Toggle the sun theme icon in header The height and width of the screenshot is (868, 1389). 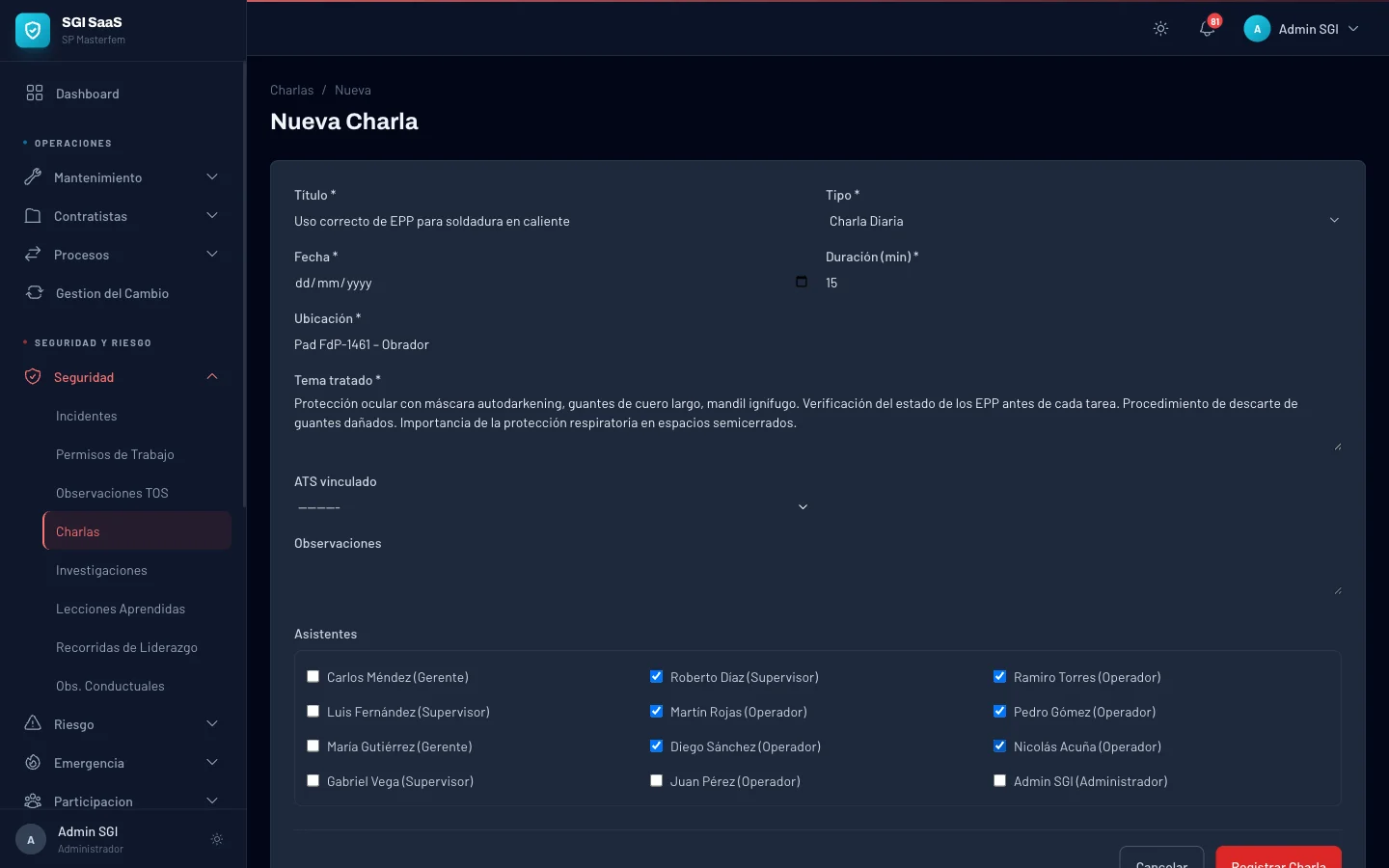pos(1160,29)
